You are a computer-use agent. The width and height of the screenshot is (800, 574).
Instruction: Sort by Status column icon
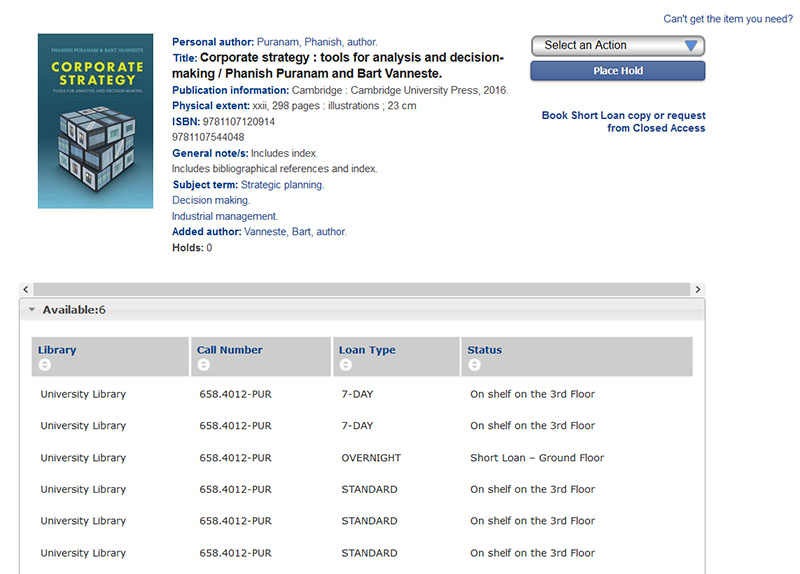point(474,364)
